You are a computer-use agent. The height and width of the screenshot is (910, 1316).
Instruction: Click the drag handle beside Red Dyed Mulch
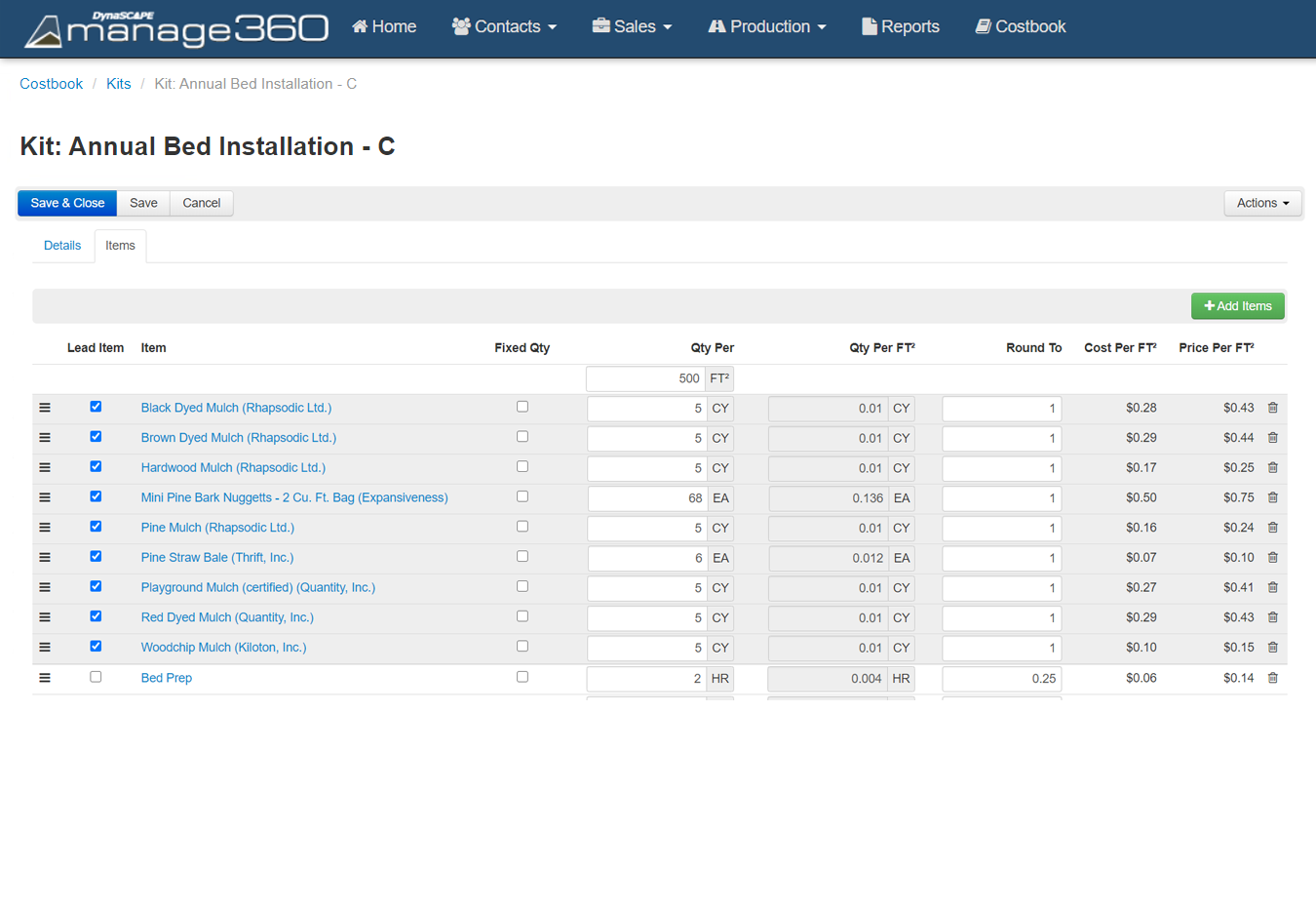pyautogui.click(x=45, y=617)
